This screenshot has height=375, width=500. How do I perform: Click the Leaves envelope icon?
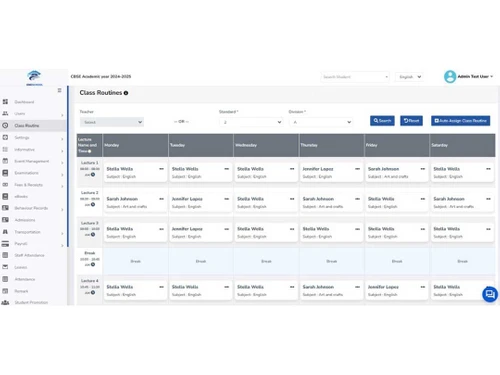(5, 267)
